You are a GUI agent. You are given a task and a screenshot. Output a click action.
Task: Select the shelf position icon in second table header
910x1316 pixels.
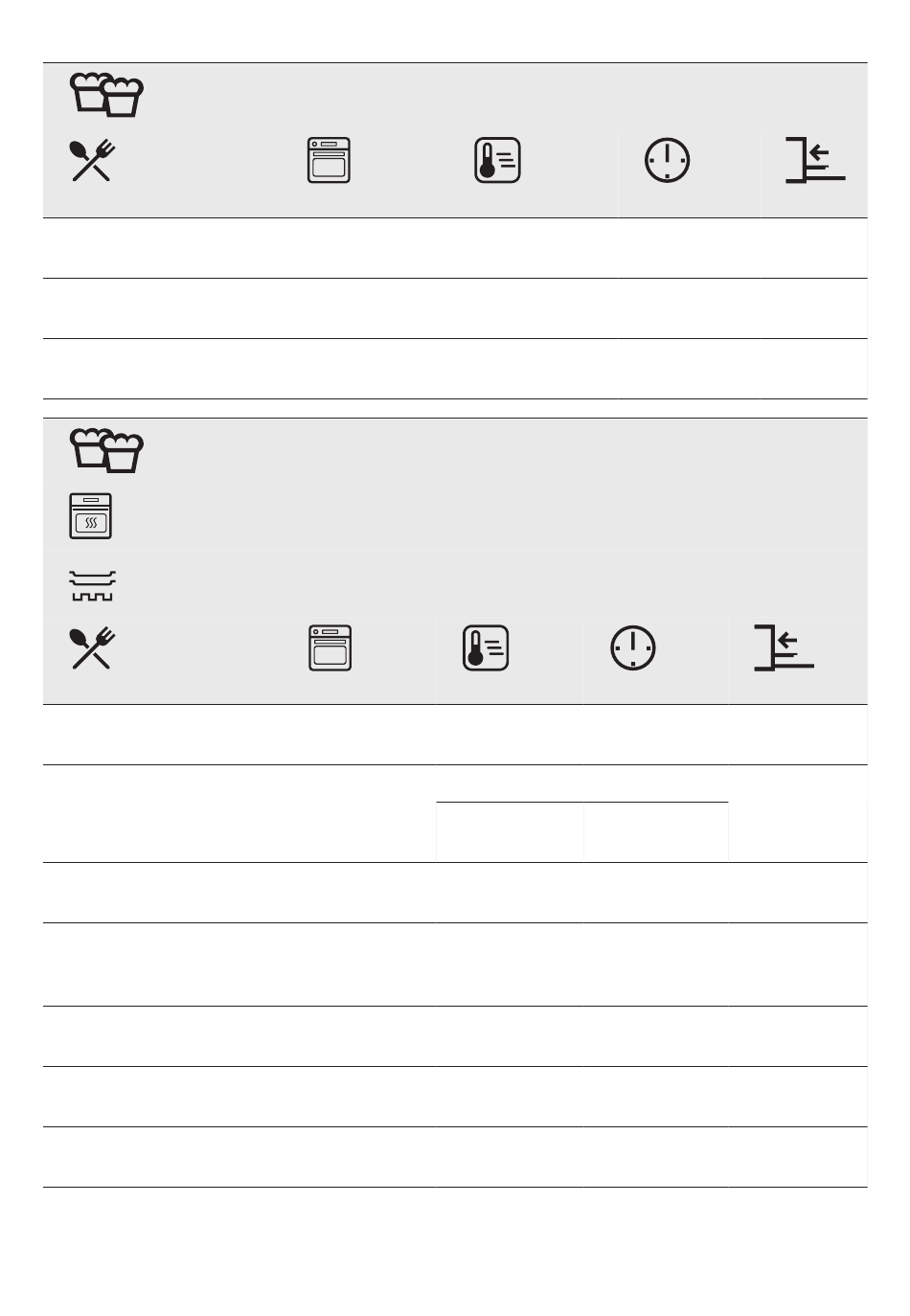tap(784, 647)
